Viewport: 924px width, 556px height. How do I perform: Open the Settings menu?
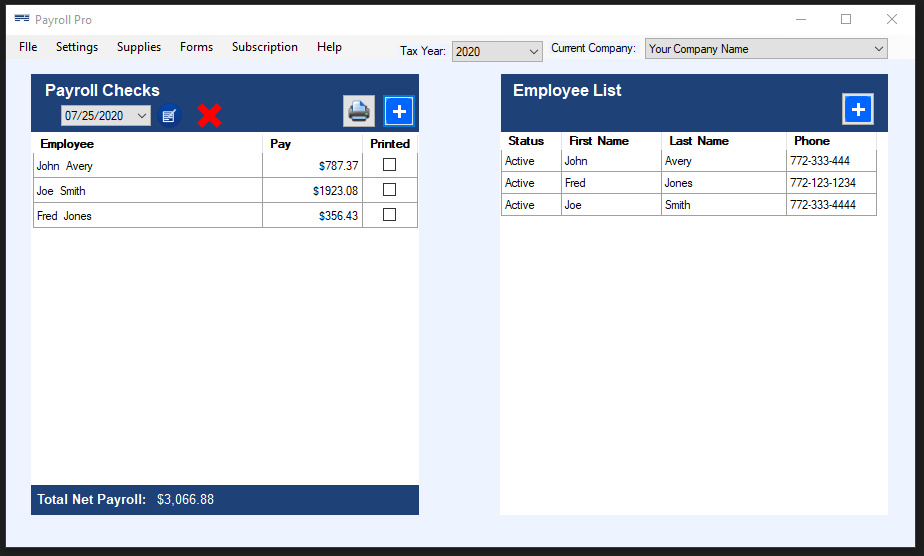click(77, 47)
